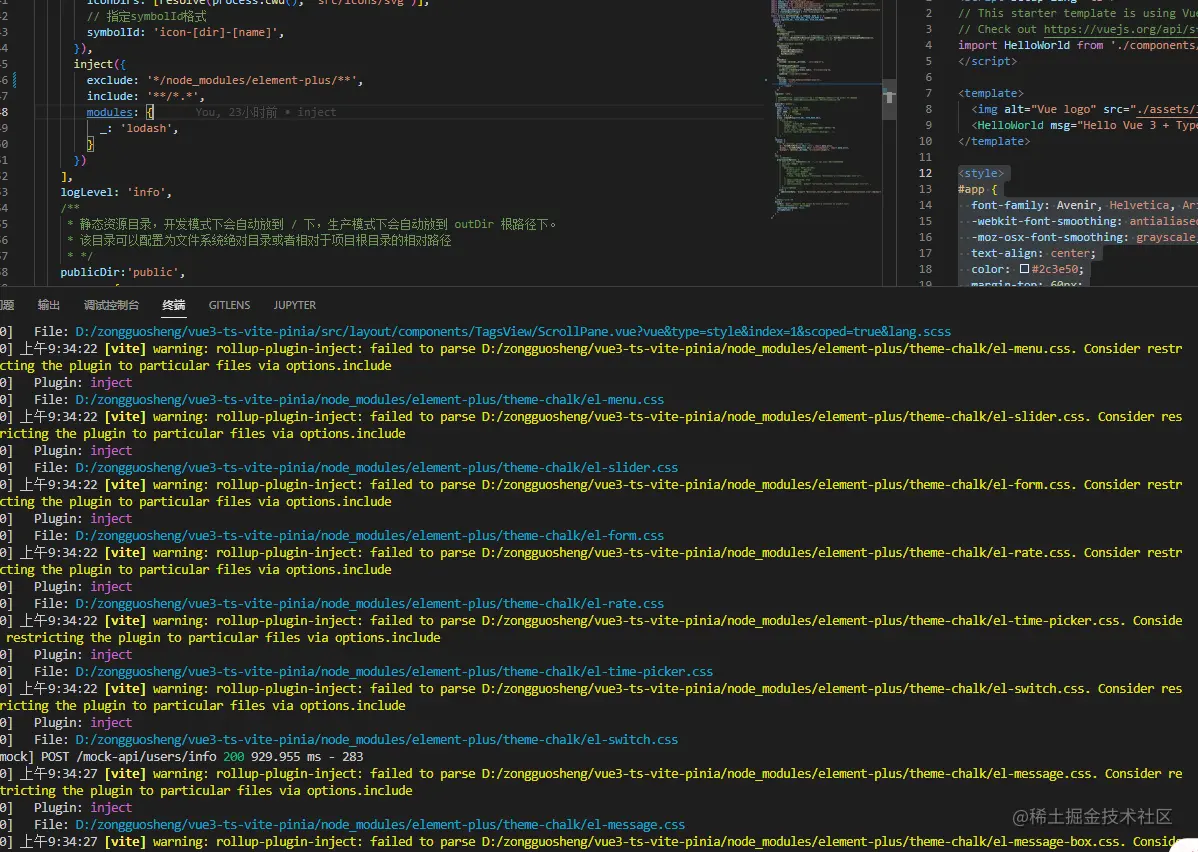Click the -webkit-font-smoothing line
Screen dimensions: 1198x852
click(x=1083, y=221)
